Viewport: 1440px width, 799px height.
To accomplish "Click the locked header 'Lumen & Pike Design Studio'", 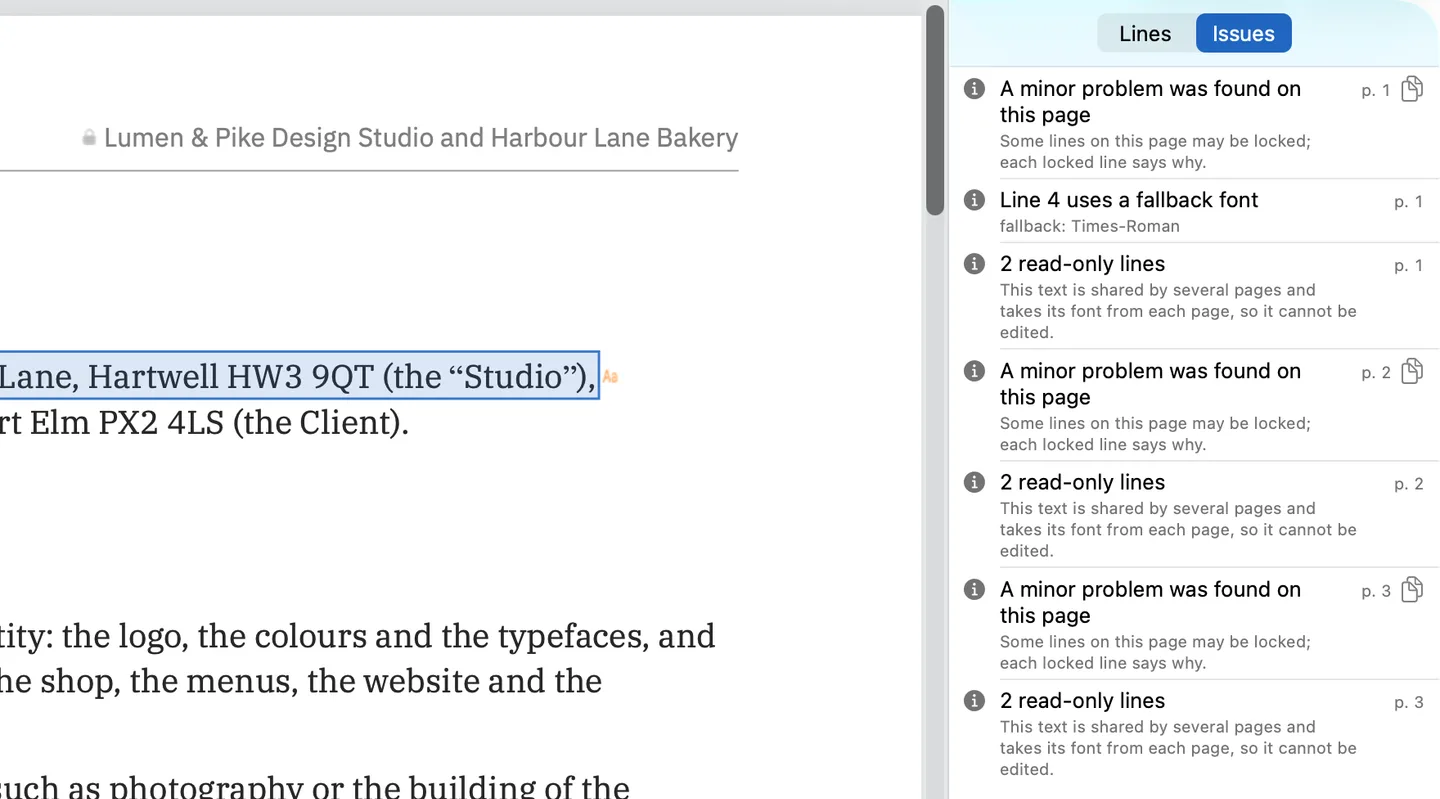I will point(421,138).
